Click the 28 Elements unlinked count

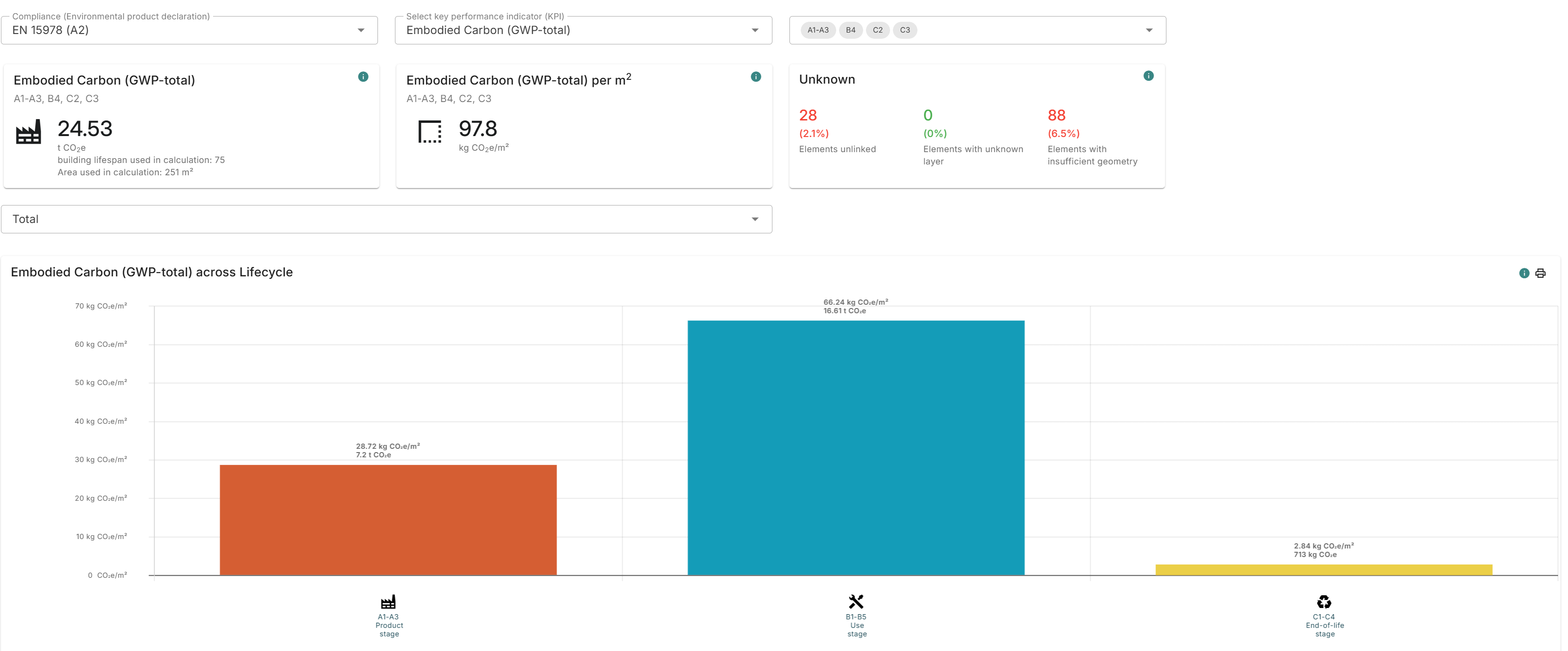tap(808, 115)
